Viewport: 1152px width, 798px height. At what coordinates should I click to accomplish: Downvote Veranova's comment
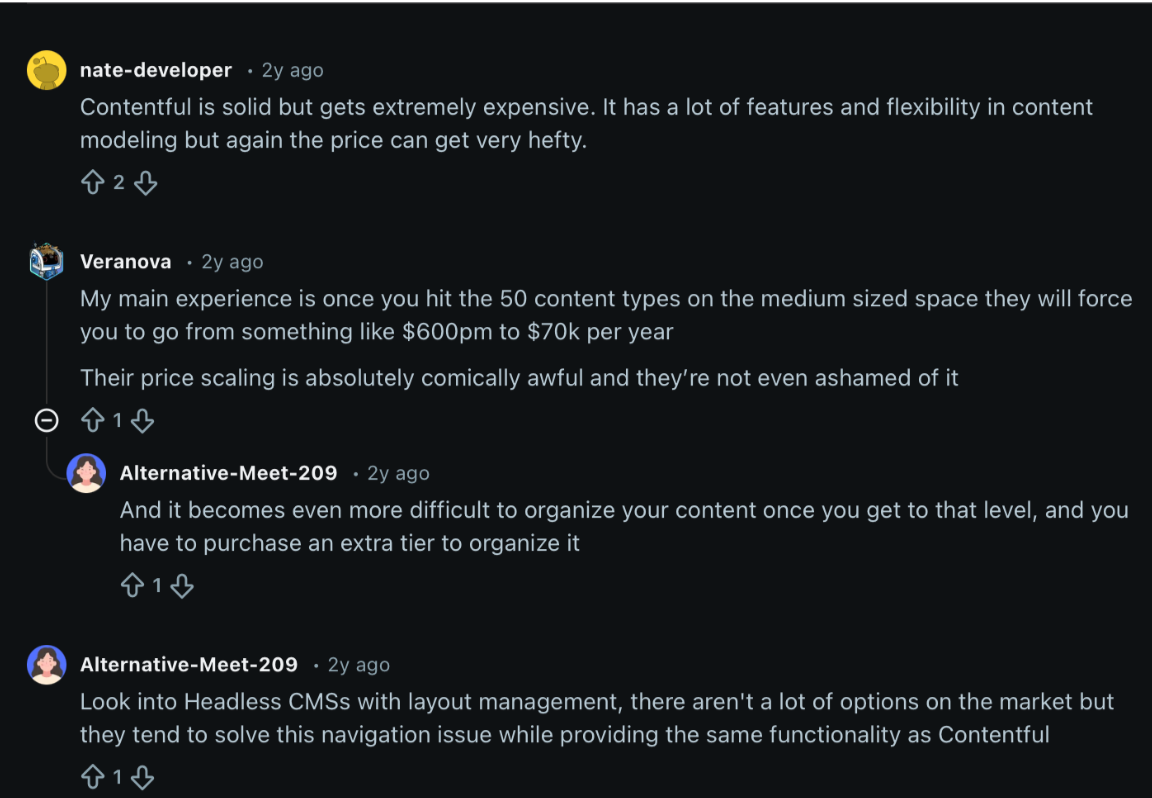coord(143,421)
